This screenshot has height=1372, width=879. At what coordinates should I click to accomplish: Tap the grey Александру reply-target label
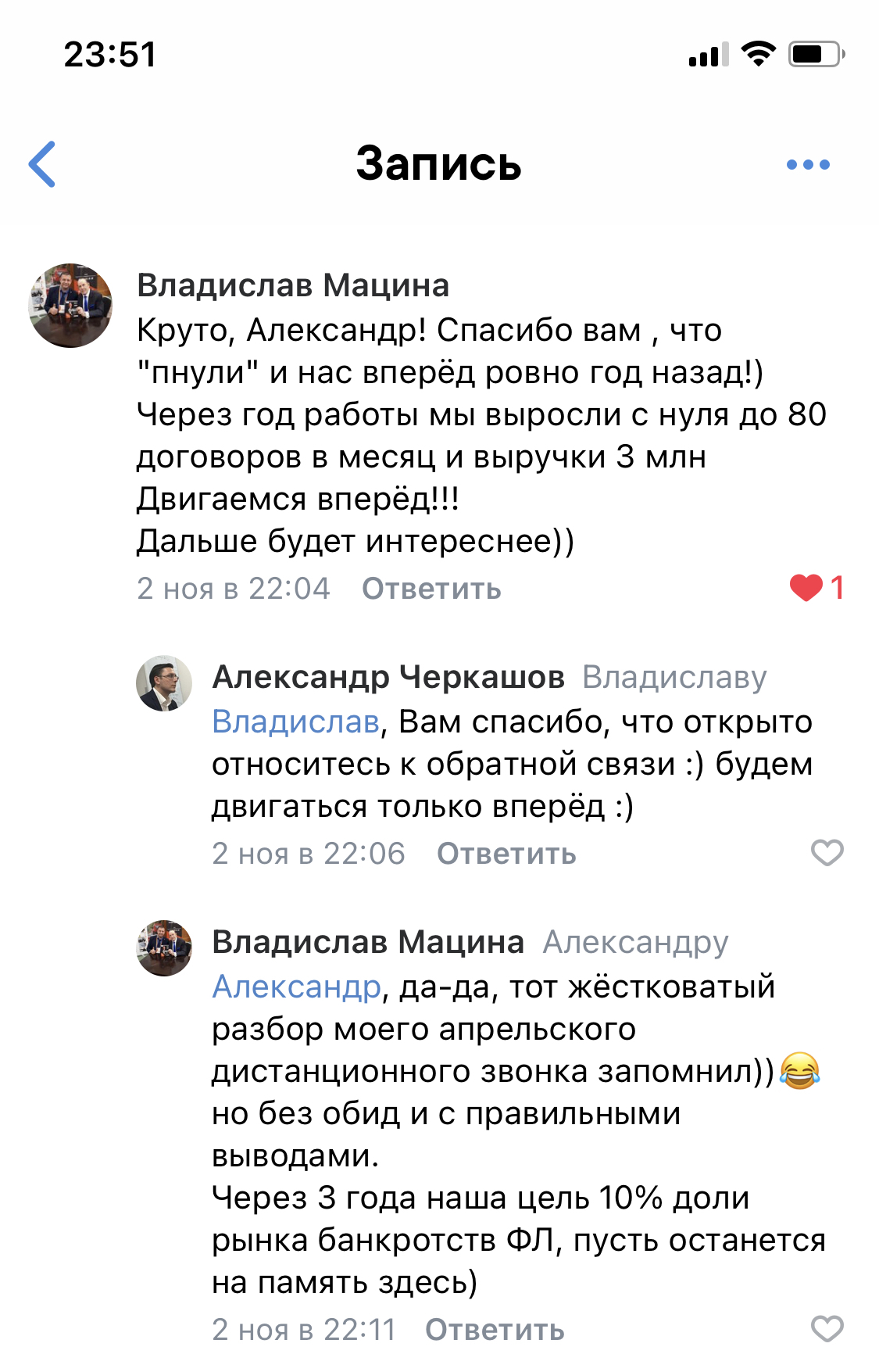[636, 943]
